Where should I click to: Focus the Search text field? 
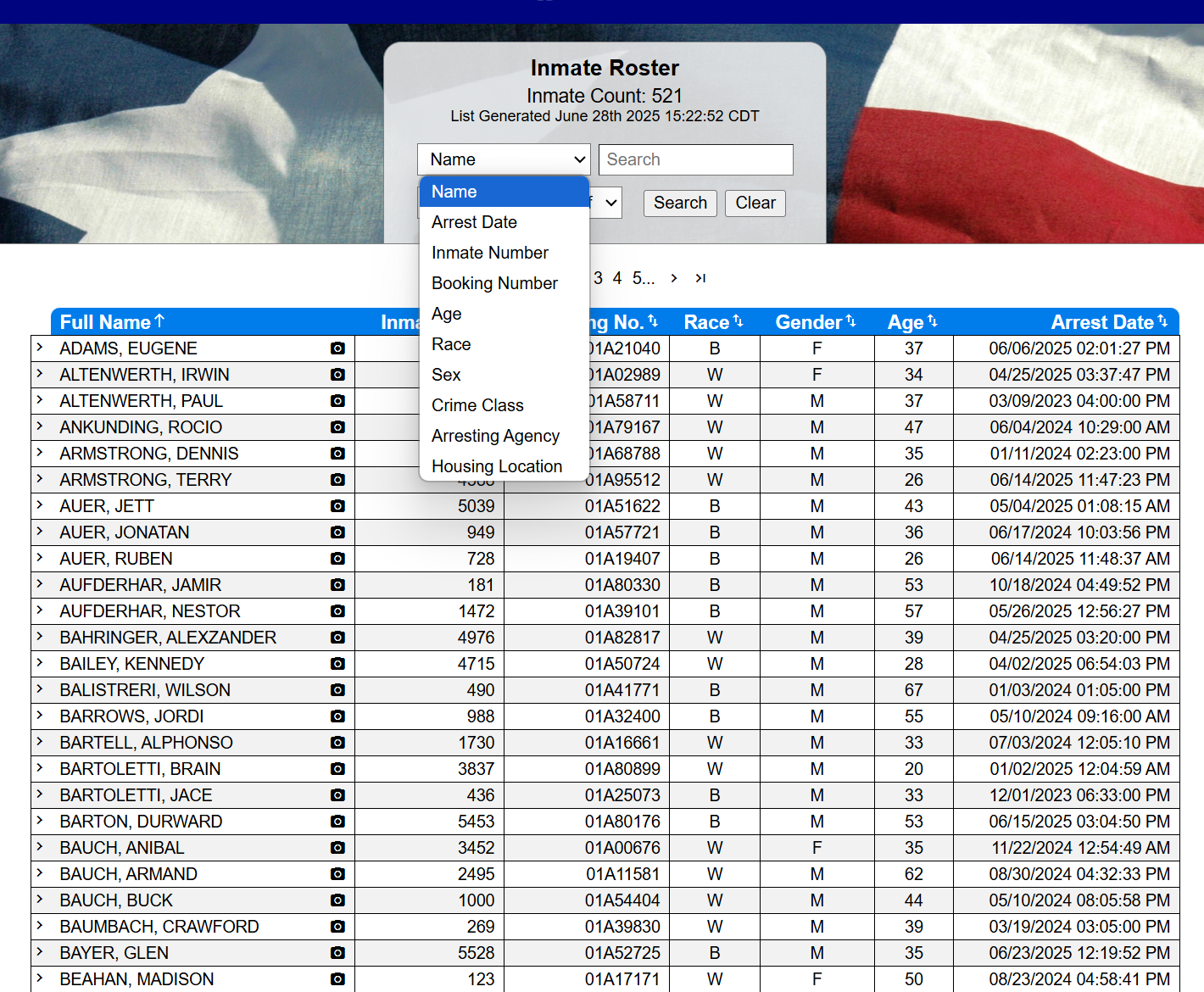696,159
